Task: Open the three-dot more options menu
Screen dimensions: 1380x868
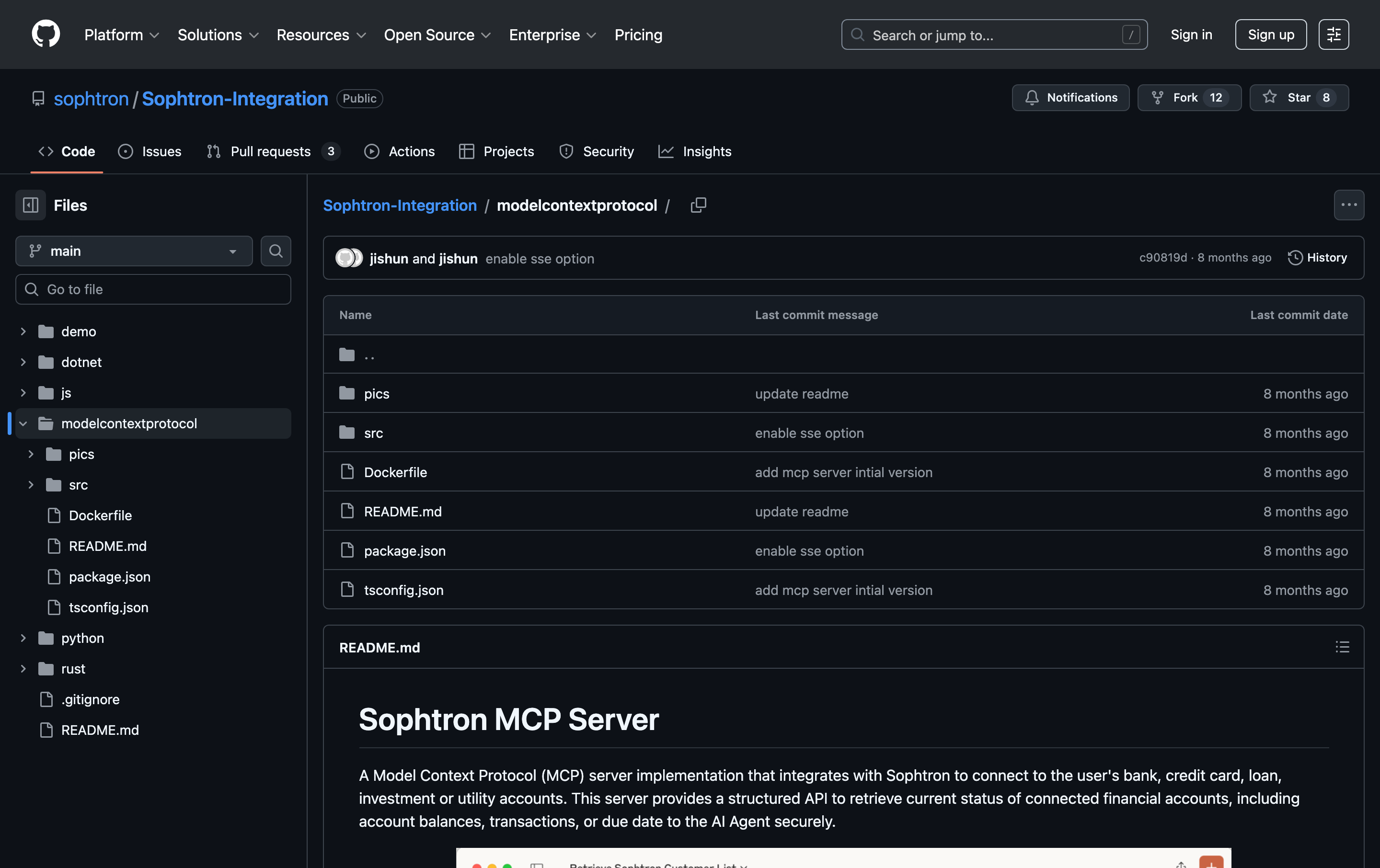Action: click(1348, 205)
